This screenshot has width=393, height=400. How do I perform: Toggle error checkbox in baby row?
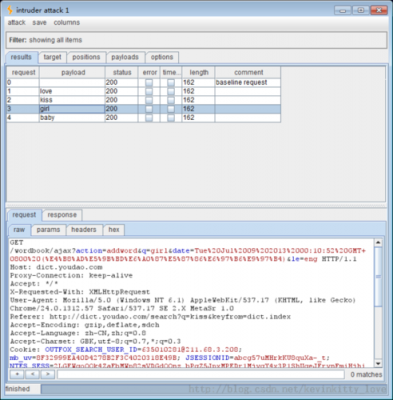[x=149, y=118]
